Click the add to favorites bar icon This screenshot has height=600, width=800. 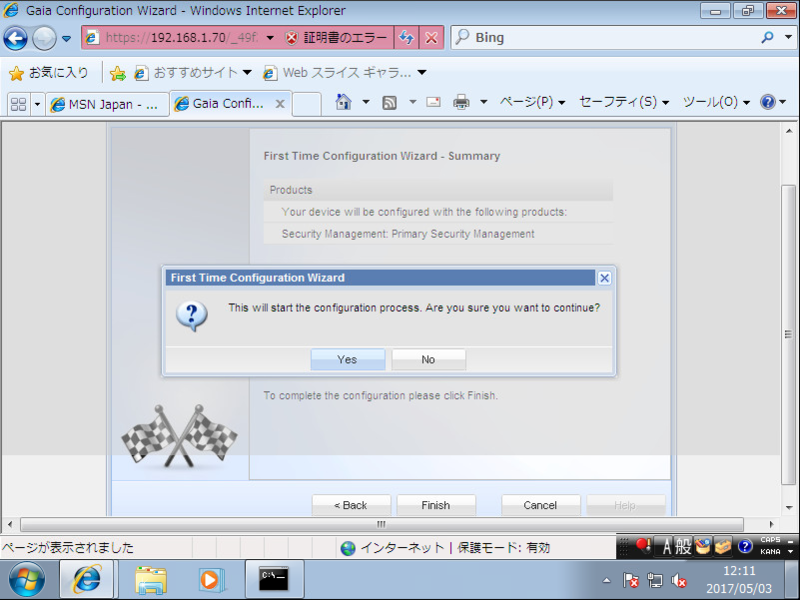tap(117, 73)
